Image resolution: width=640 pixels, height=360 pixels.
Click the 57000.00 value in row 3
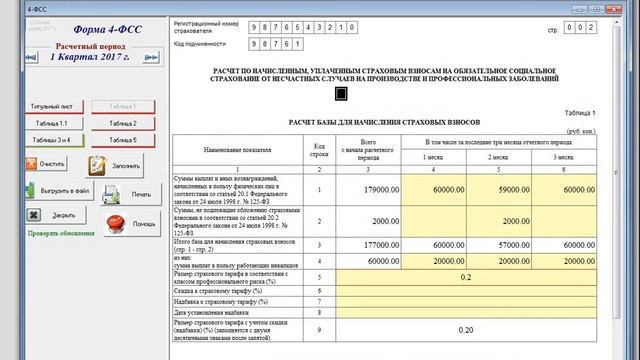(513, 245)
